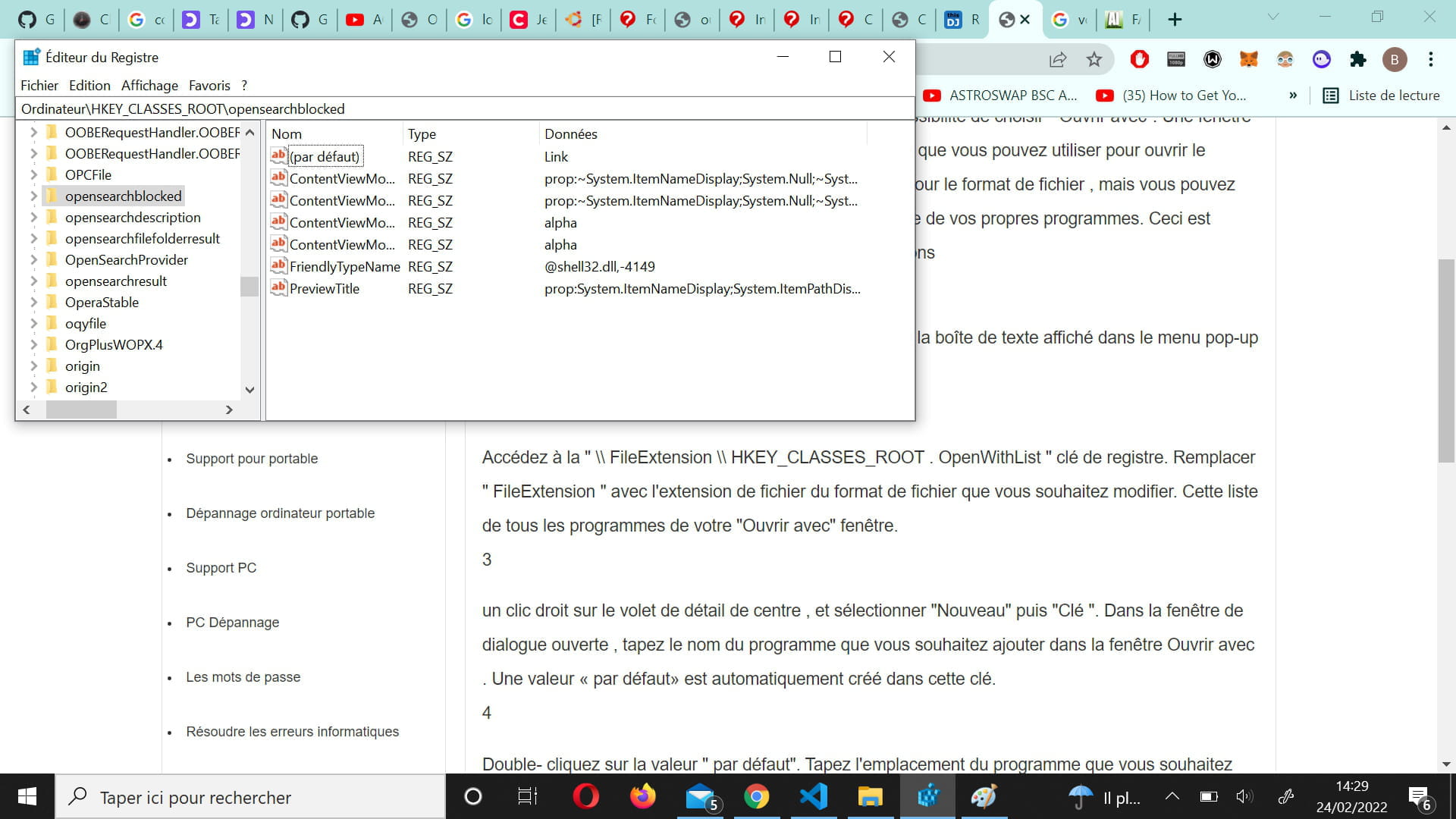Click the taskbar search box
The image size is (1456, 819).
coord(250,797)
